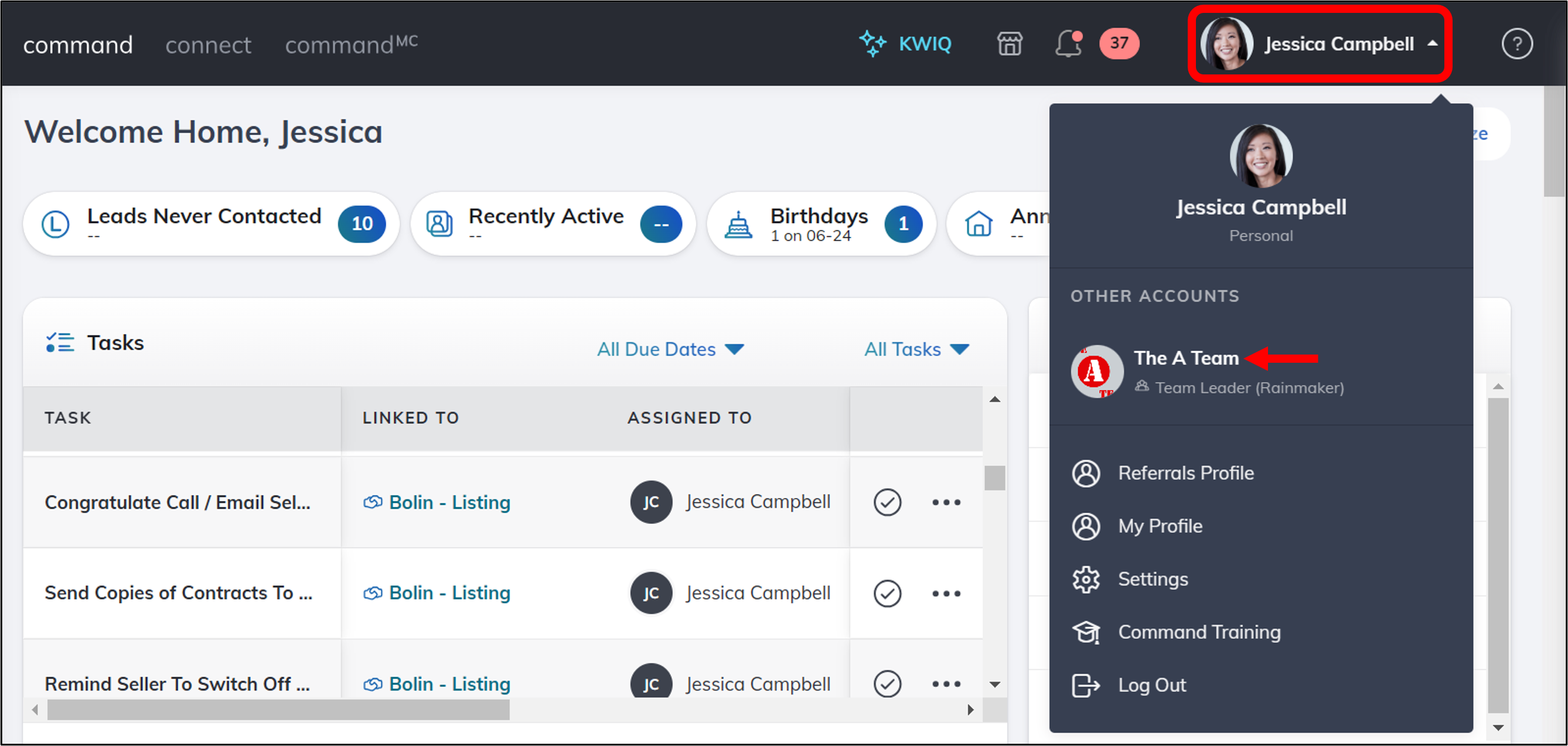Open more options for Remind Seller task
This screenshot has height=746, width=1568.
pos(946,684)
